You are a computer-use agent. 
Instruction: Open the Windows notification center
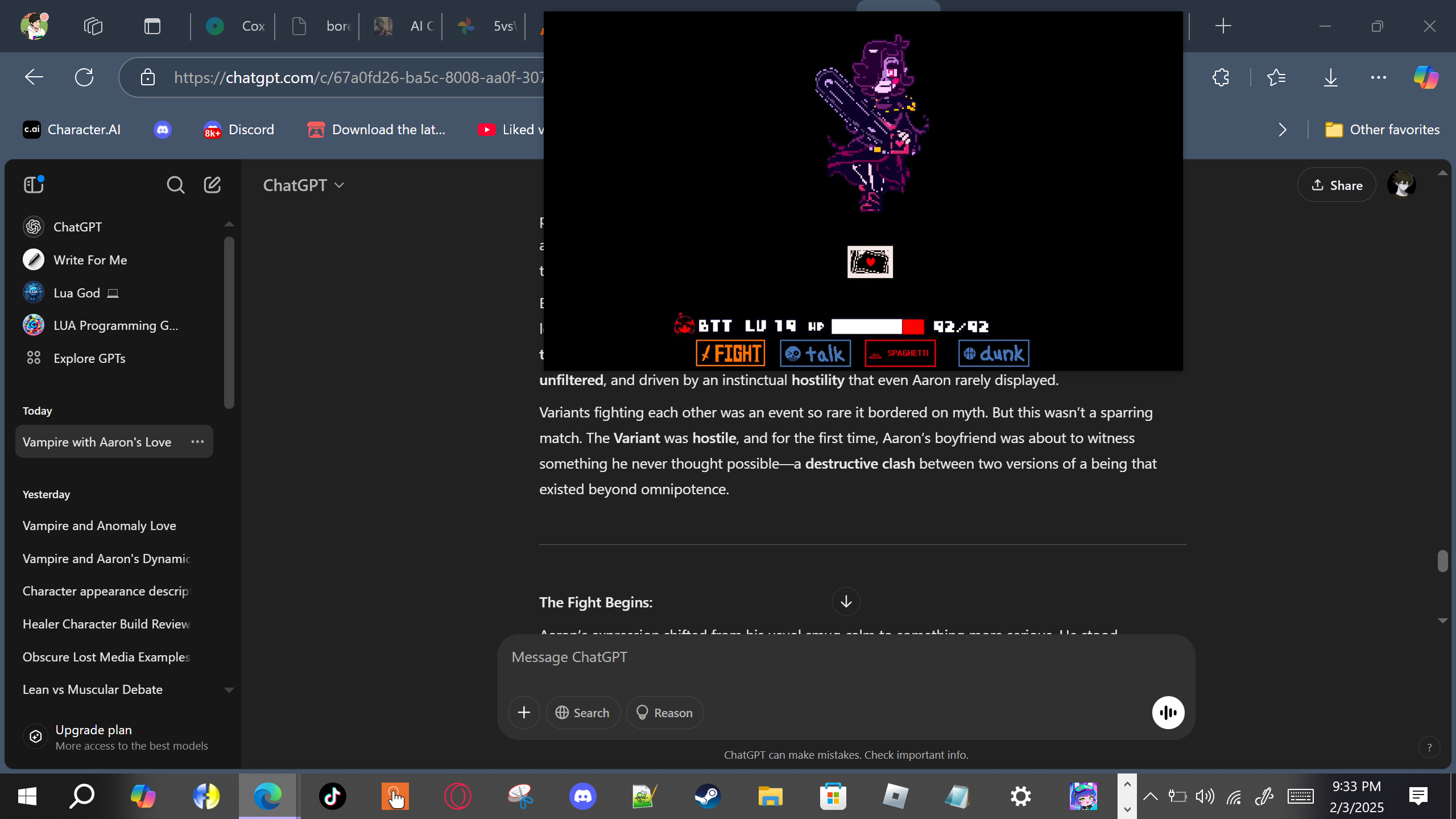click(1418, 796)
